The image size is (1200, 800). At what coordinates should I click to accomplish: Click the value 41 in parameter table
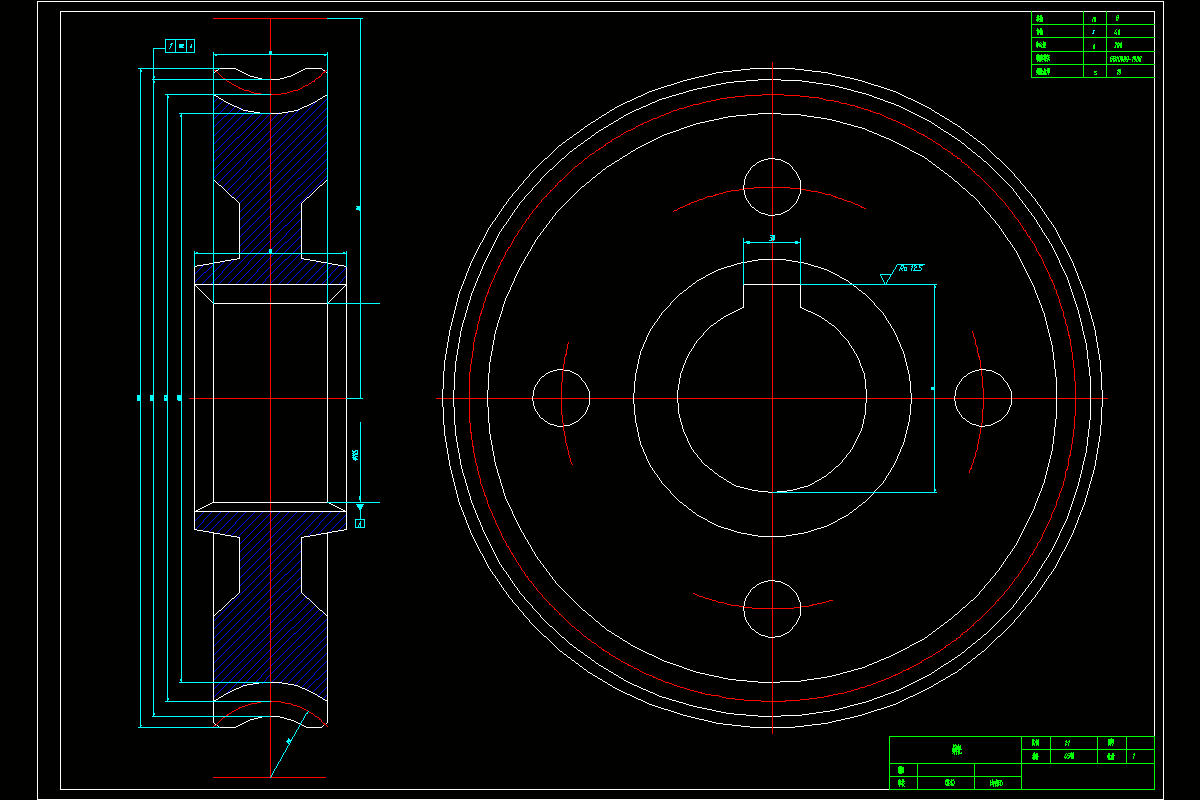(x=1116, y=32)
